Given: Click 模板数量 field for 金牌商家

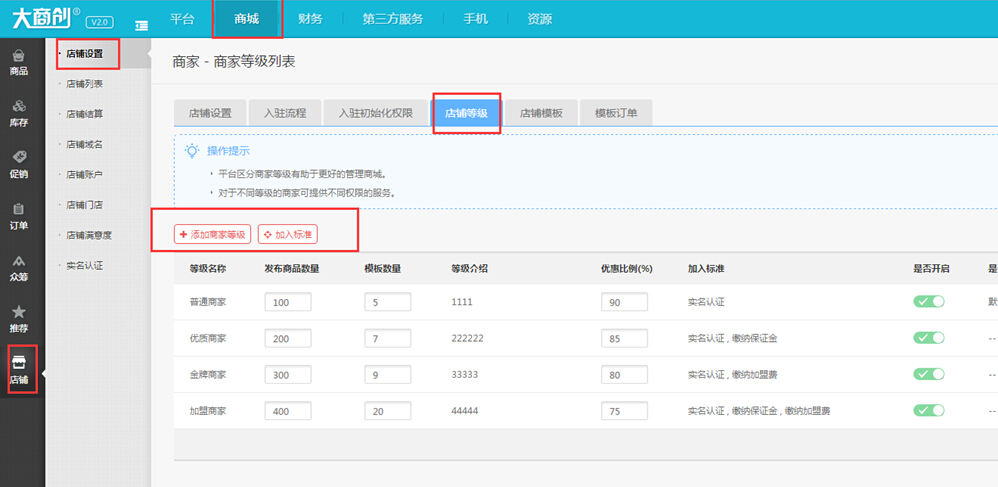Looking at the screenshot, I should coord(388,374).
